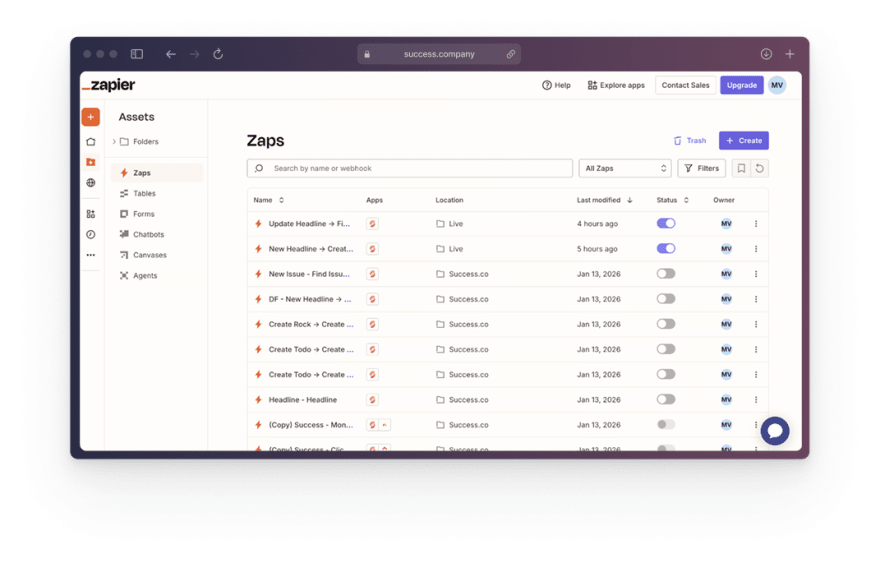Focus the Search by name or webhook field
880x563 pixels.
coord(410,168)
